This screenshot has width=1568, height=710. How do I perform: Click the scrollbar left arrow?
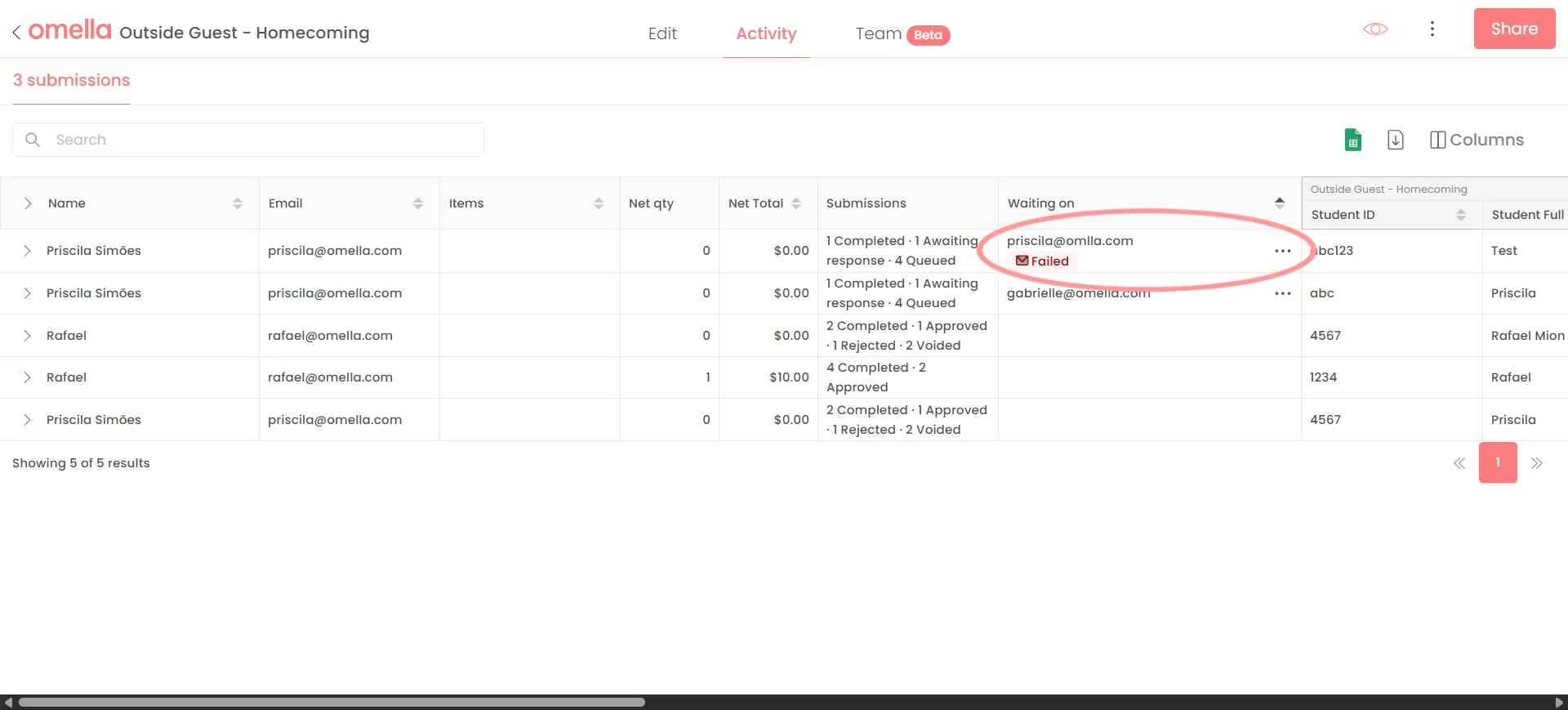pyautogui.click(x=8, y=702)
